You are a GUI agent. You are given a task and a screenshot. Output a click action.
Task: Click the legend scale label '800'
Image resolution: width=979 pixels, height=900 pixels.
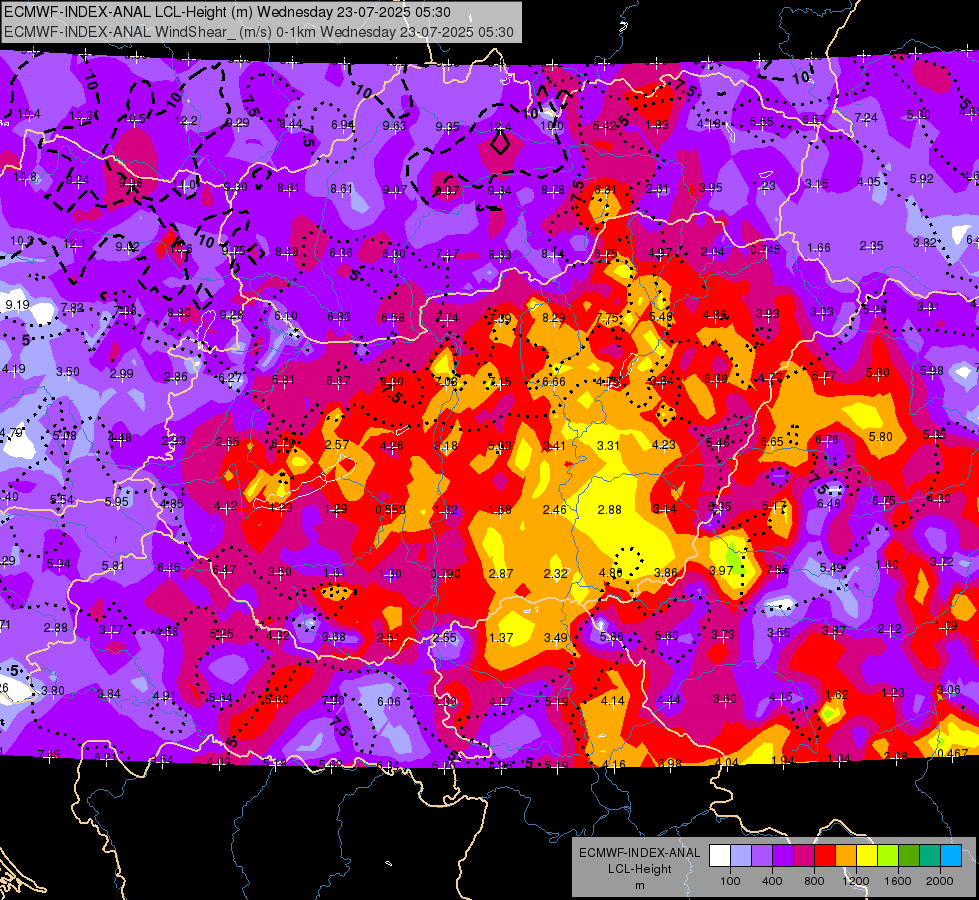coord(814,881)
